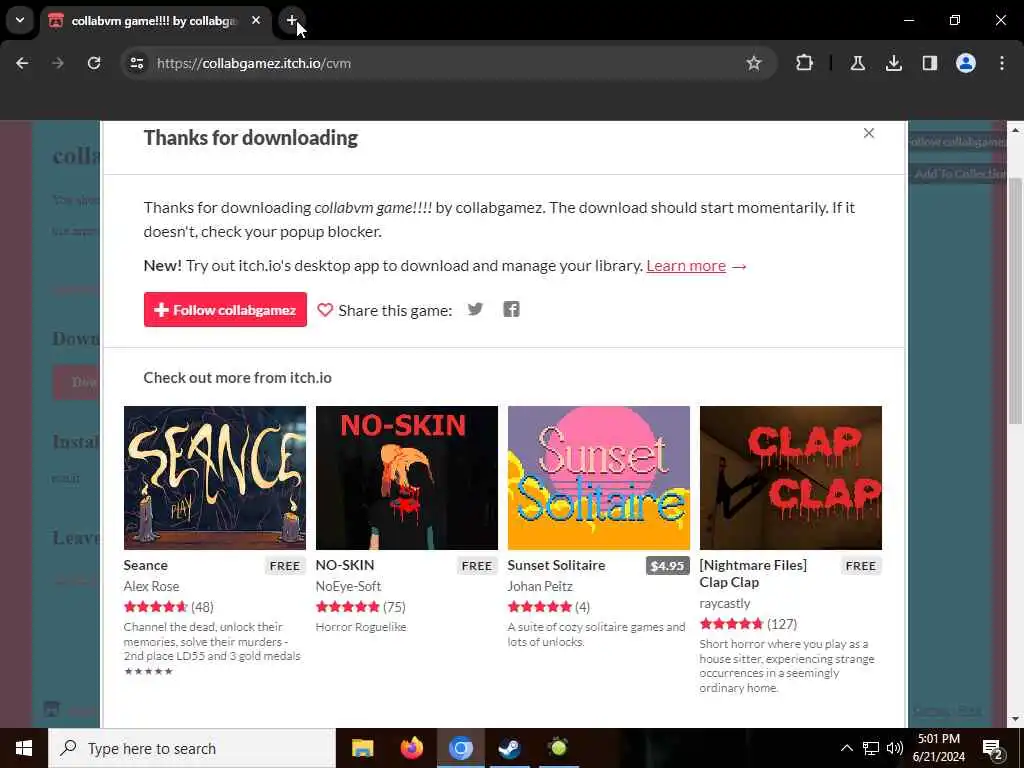Share the game on Twitter
This screenshot has width=1024, height=768.
(x=475, y=309)
